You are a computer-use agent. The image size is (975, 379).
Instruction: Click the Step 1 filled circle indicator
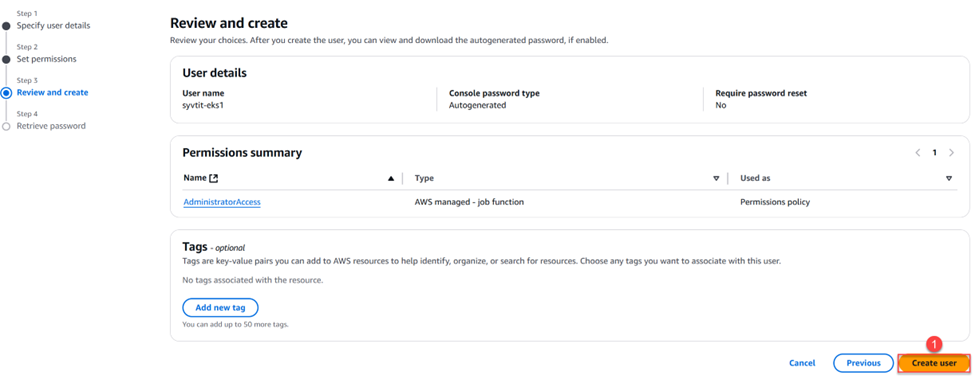[x=6, y=26]
